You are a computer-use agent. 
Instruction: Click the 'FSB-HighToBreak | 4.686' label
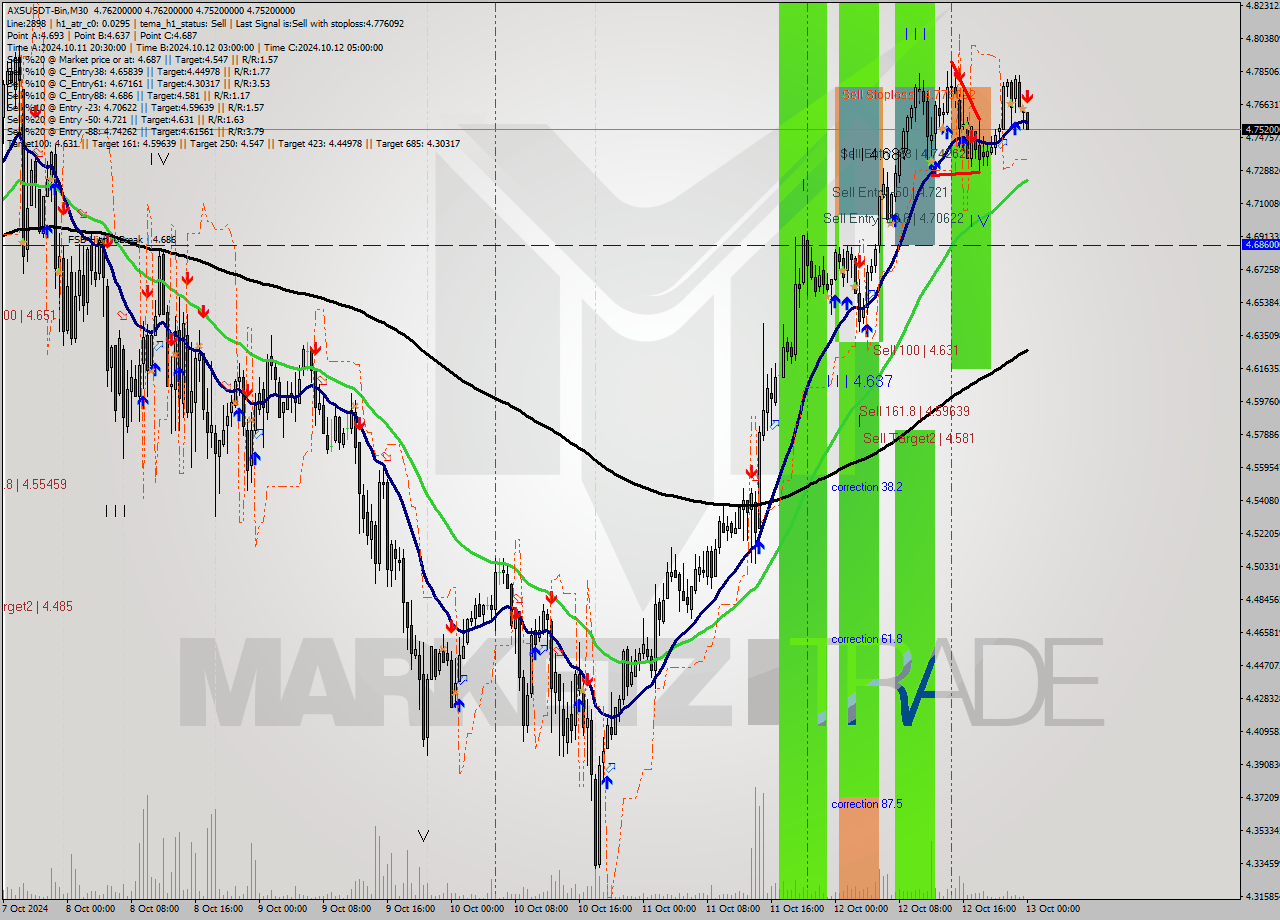click(122, 240)
